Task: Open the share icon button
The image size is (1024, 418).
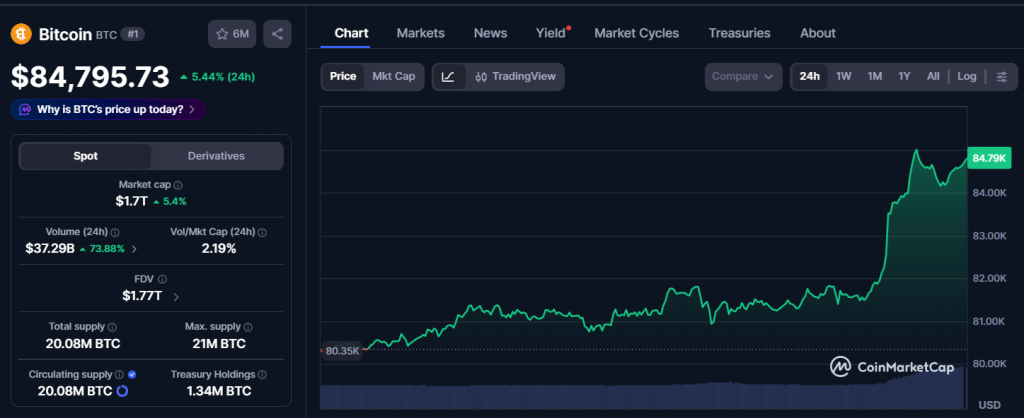Action: tap(278, 34)
